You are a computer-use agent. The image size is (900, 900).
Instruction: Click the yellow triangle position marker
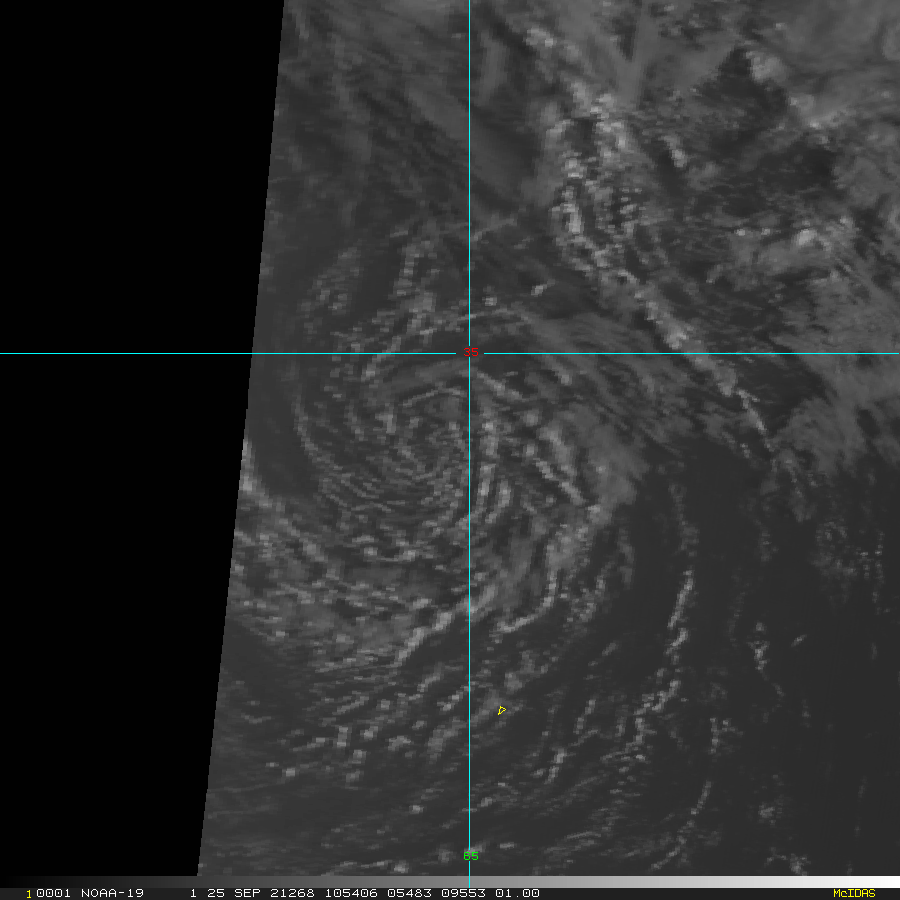pyautogui.click(x=502, y=711)
